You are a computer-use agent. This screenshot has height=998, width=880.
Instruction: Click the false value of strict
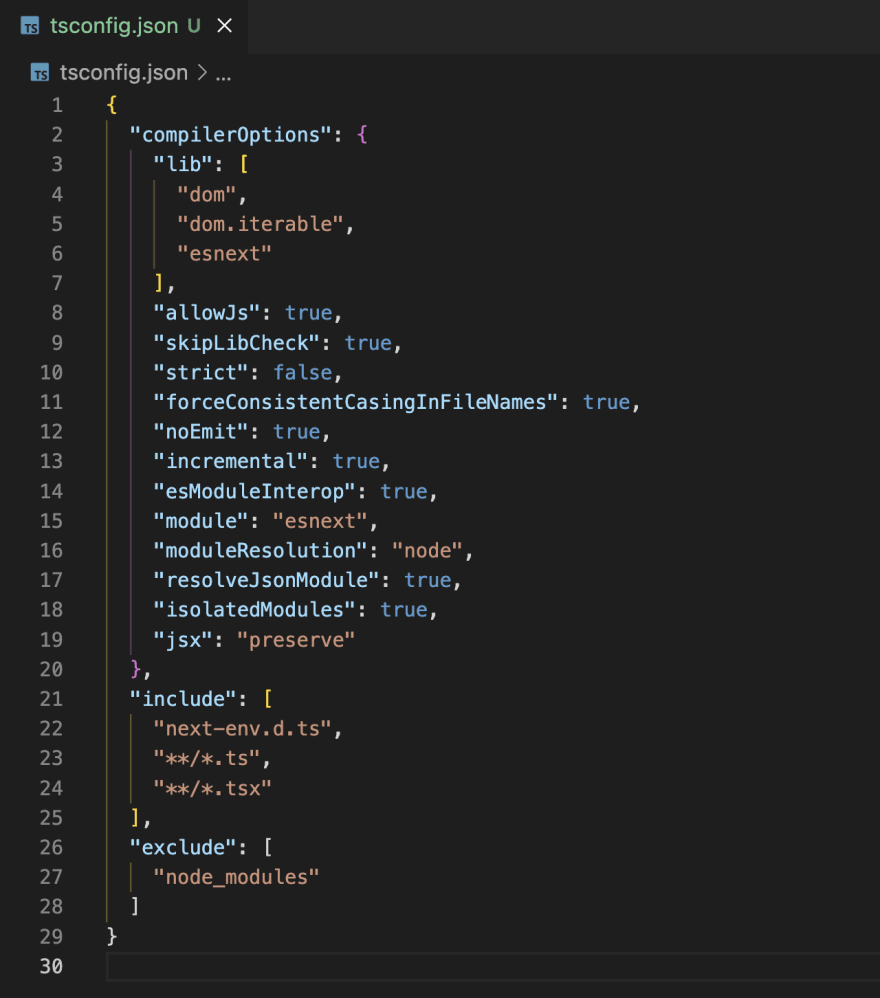303,372
